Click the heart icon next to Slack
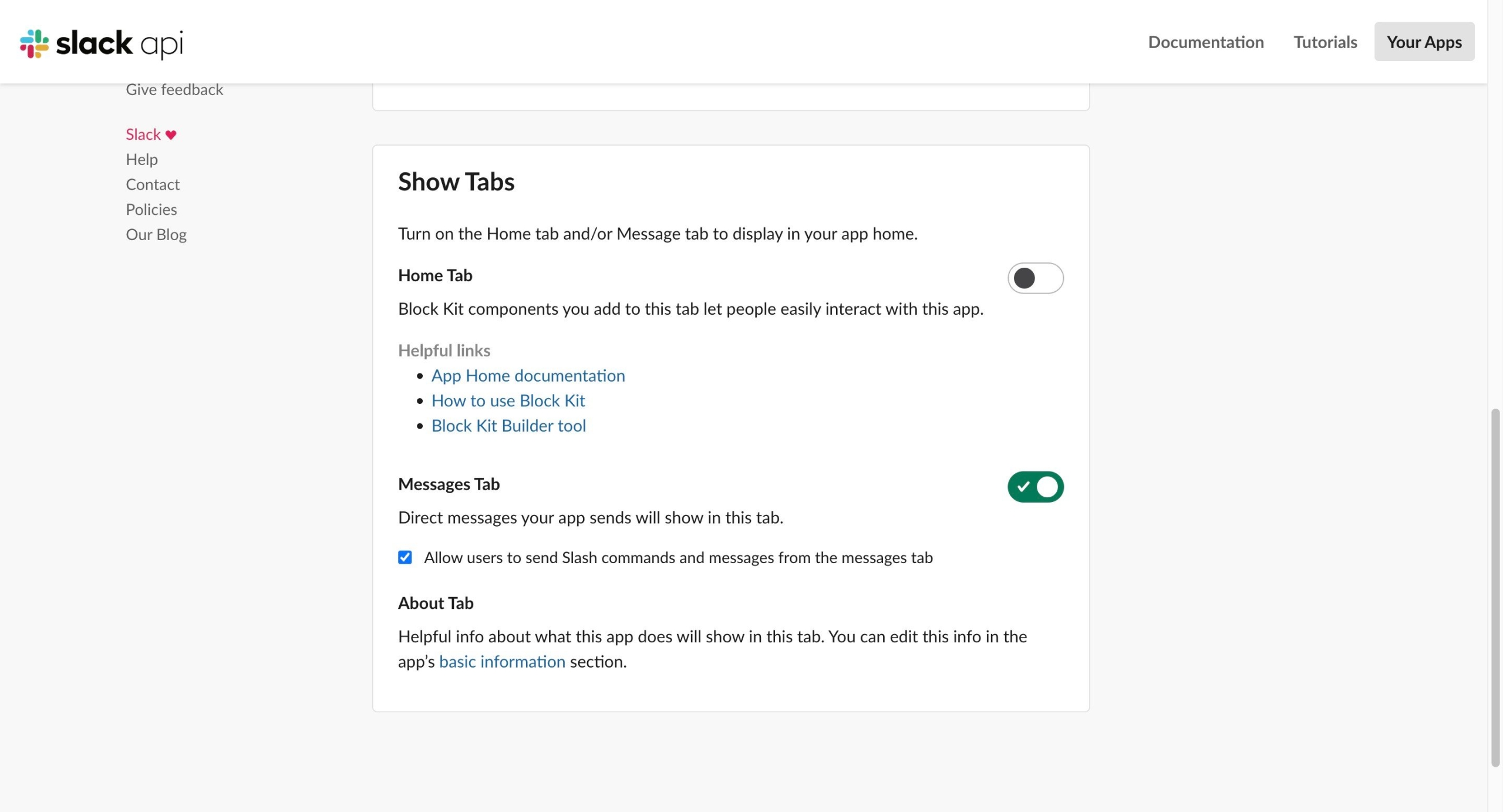This screenshot has height=812, width=1503. click(x=171, y=135)
